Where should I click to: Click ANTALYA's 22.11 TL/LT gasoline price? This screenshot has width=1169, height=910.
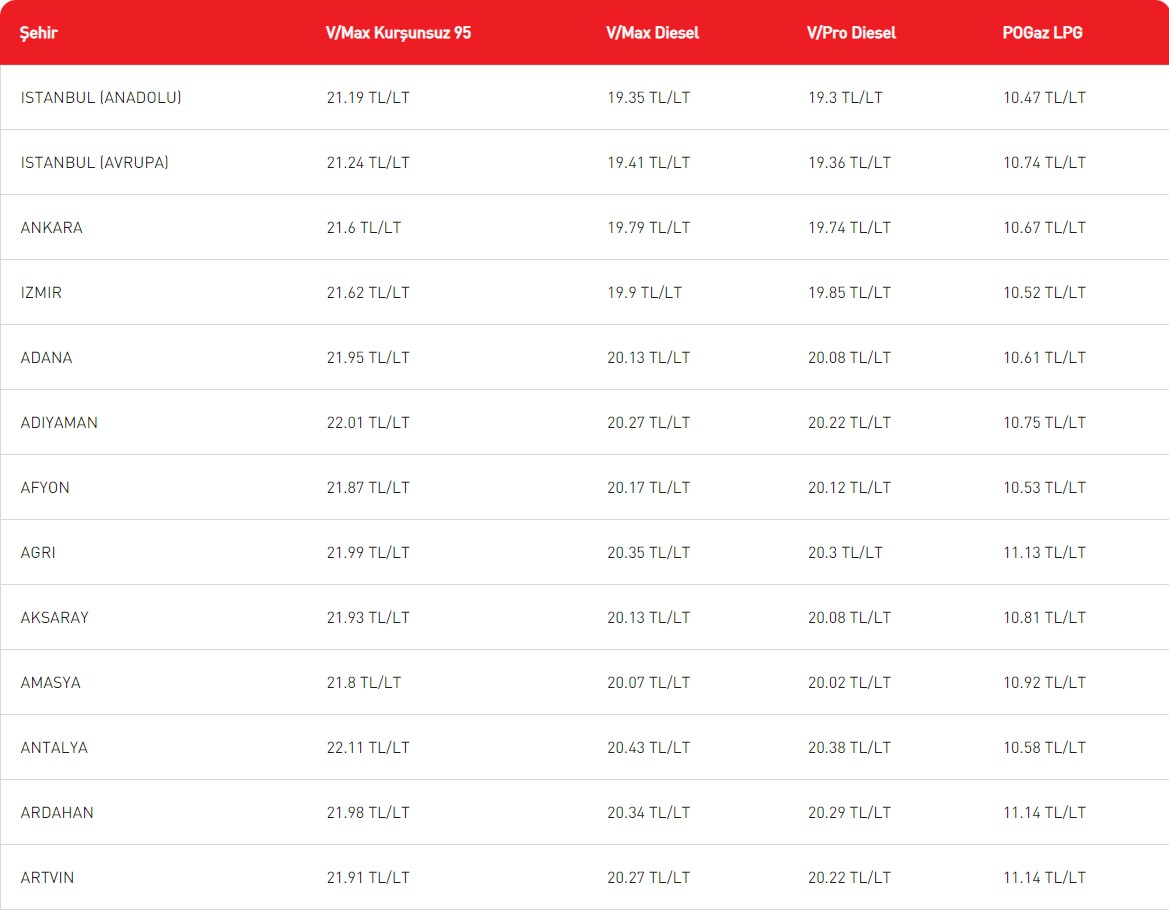tap(367, 748)
